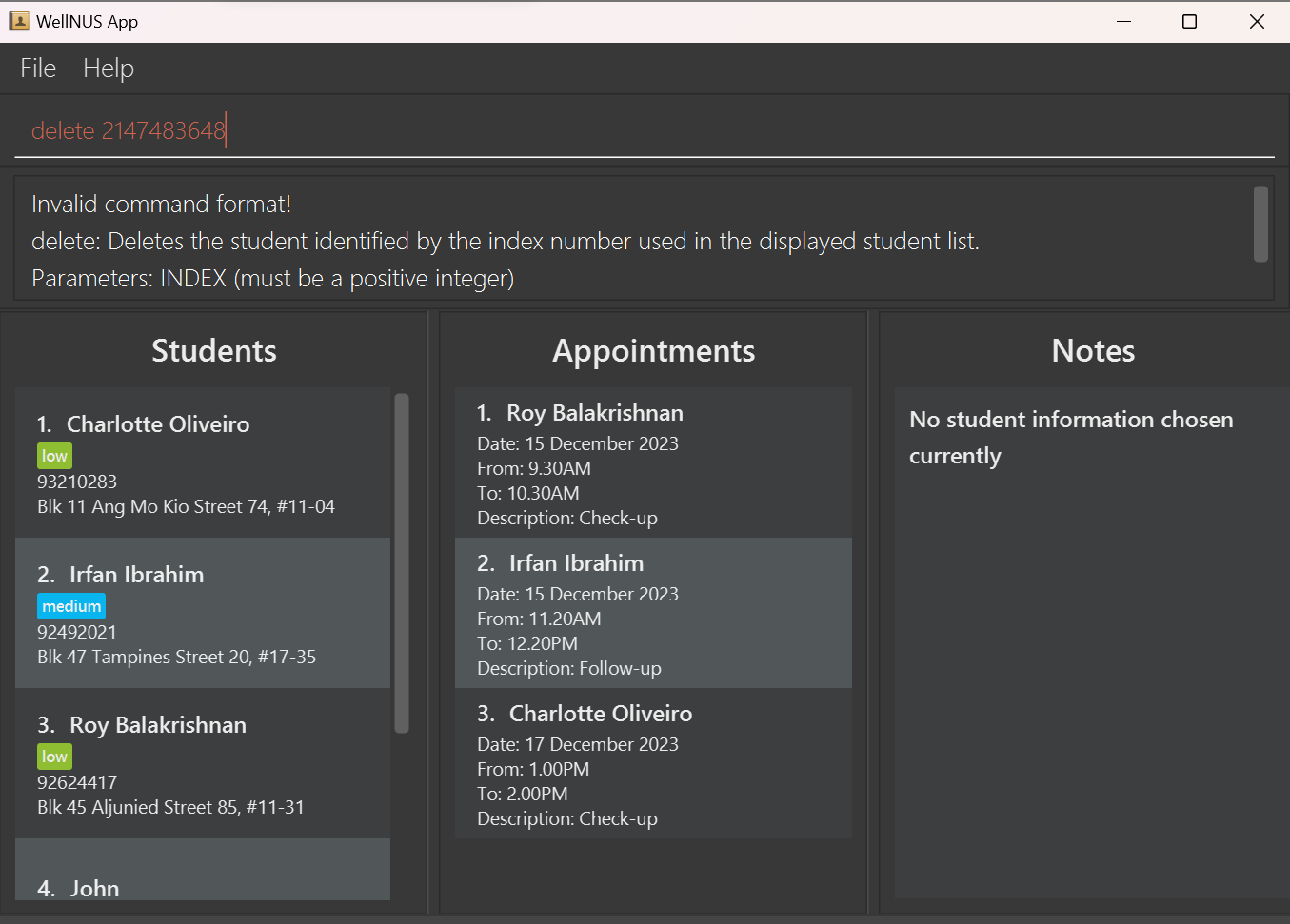Click To: 2.00PM in Charlotte's appointment
Image resolution: width=1290 pixels, height=924 pixels.
[x=523, y=794]
